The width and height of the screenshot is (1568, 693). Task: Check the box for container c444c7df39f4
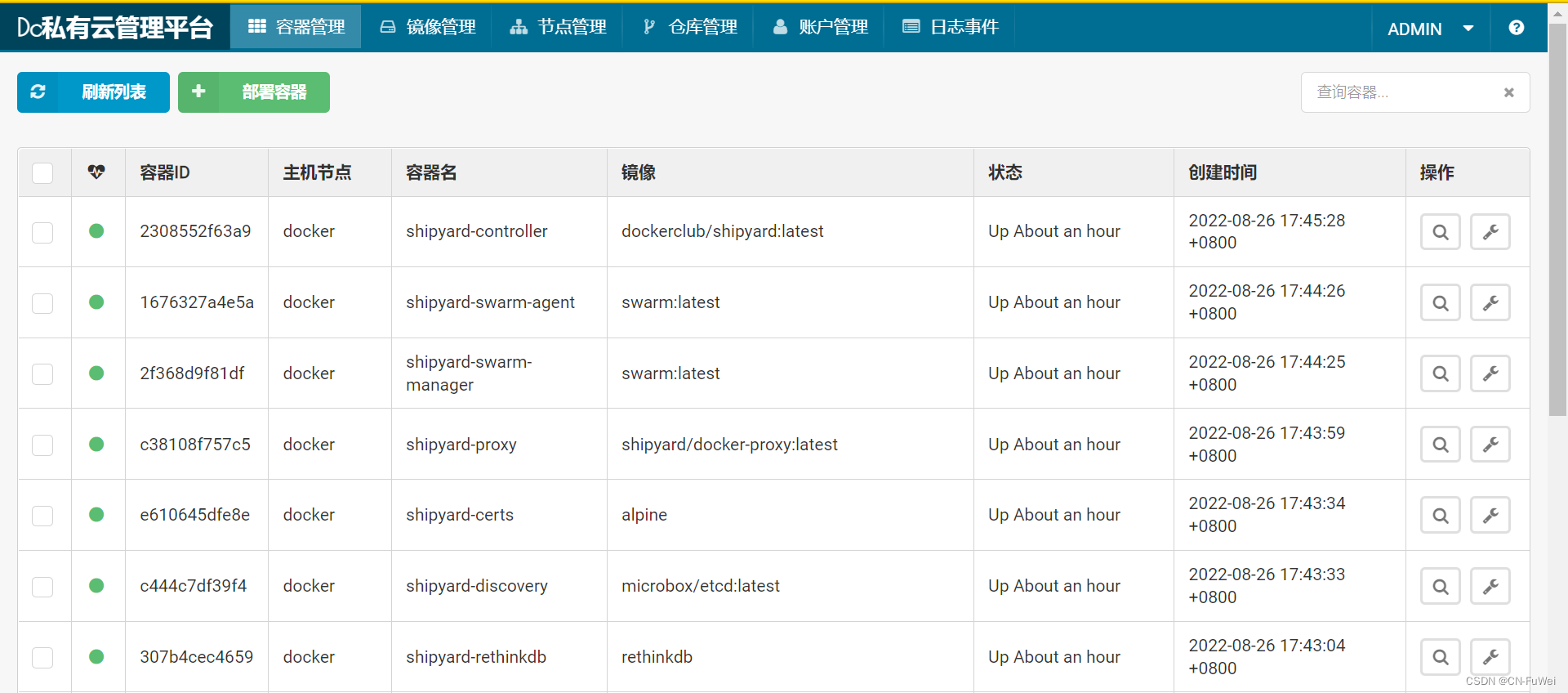coord(42,587)
